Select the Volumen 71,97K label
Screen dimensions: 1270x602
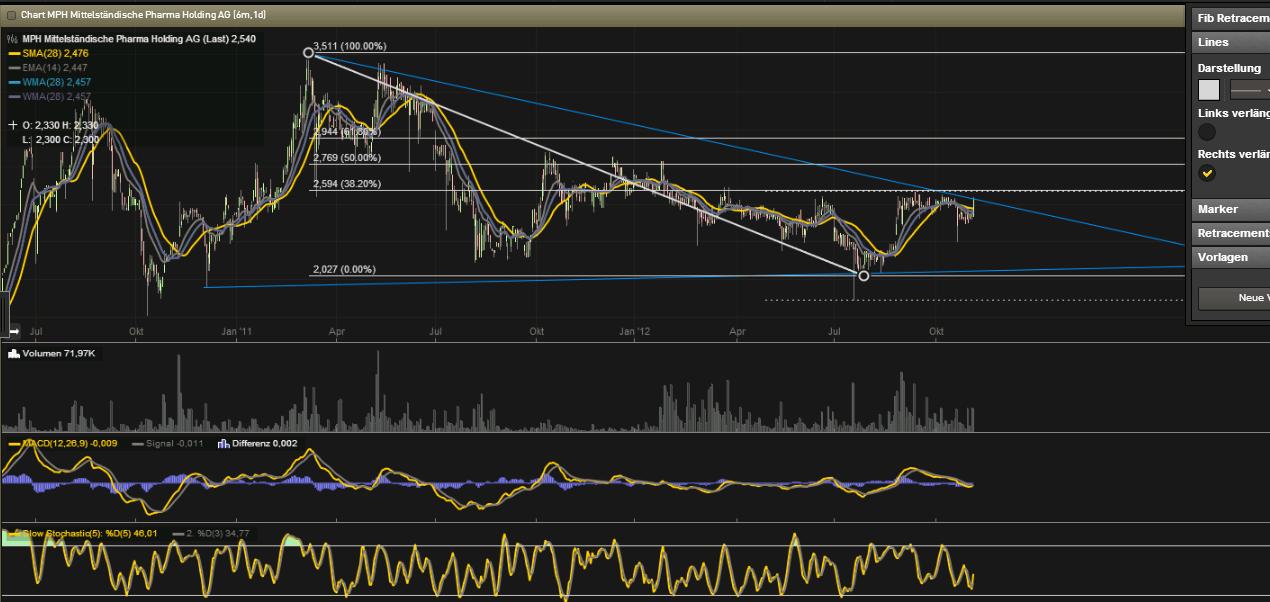coord(58,354)
